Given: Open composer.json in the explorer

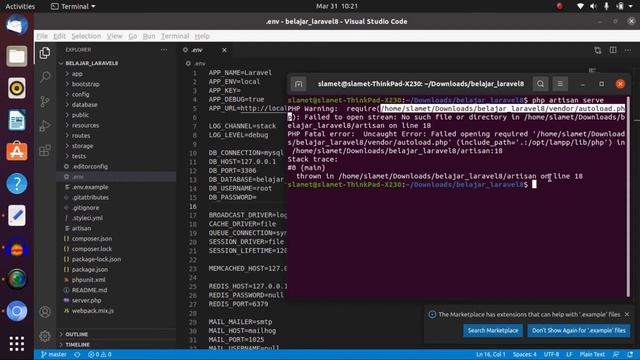Looking at the screenshot, I should pyautogui.click(x=92, y=238).
